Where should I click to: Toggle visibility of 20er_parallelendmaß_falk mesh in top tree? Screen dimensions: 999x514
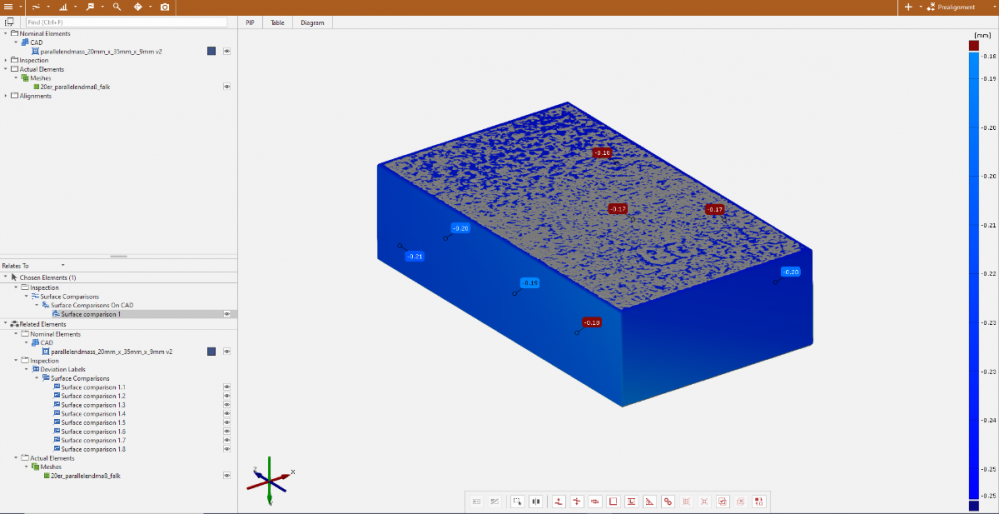pyautogui.click(x=227, y=87)
